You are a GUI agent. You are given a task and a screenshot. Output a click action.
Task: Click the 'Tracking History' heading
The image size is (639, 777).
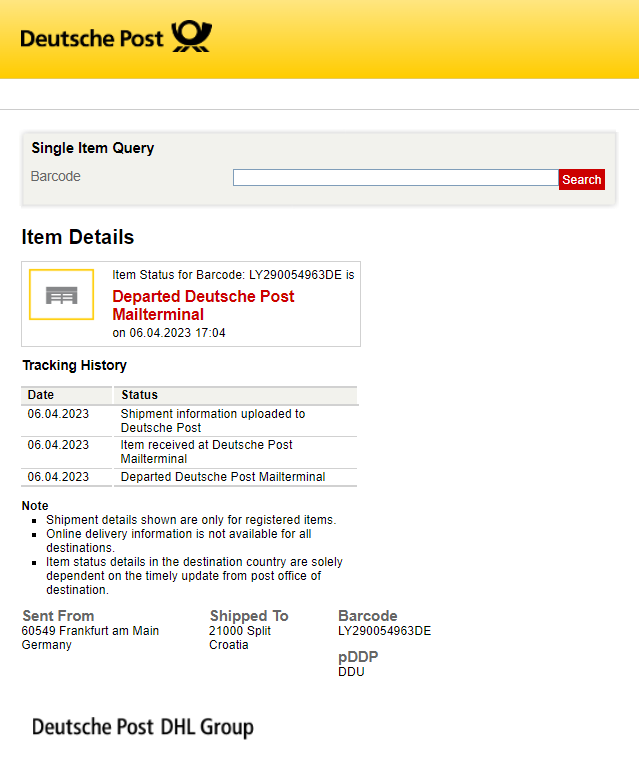click(75, 365)
